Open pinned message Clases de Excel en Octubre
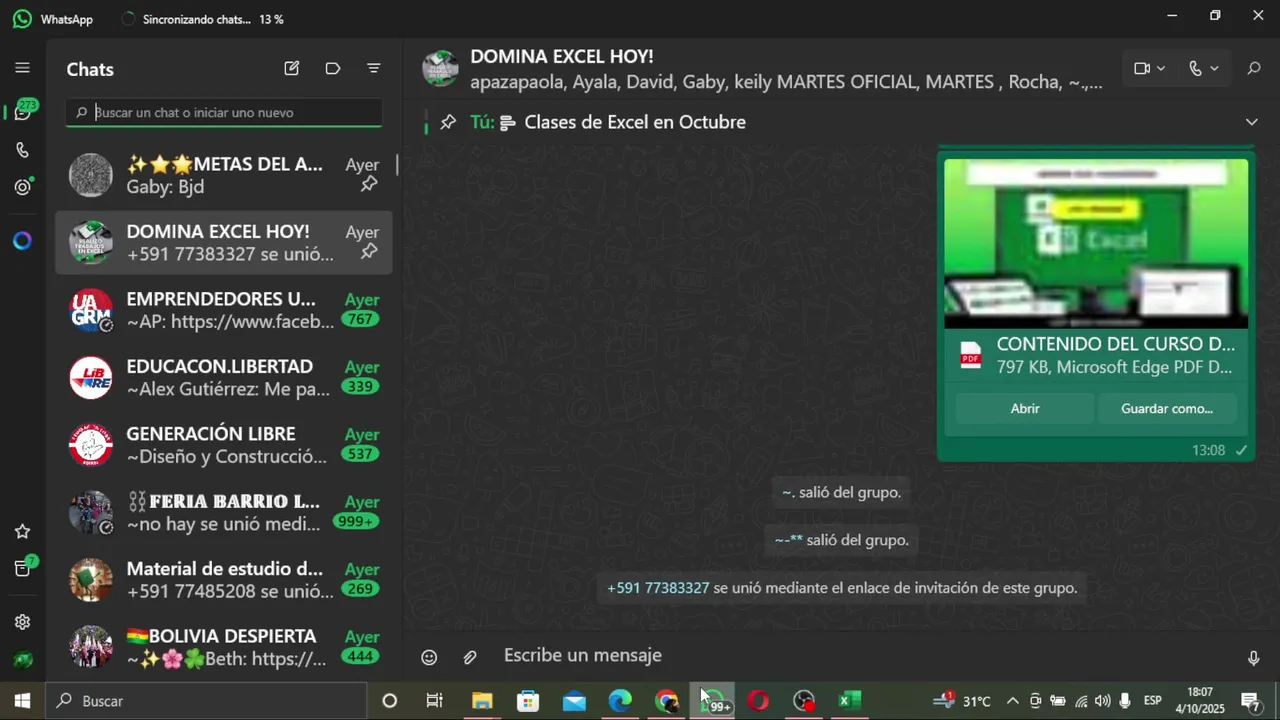Viewport: 1280px width, 720px height. [x=635, y=122]
